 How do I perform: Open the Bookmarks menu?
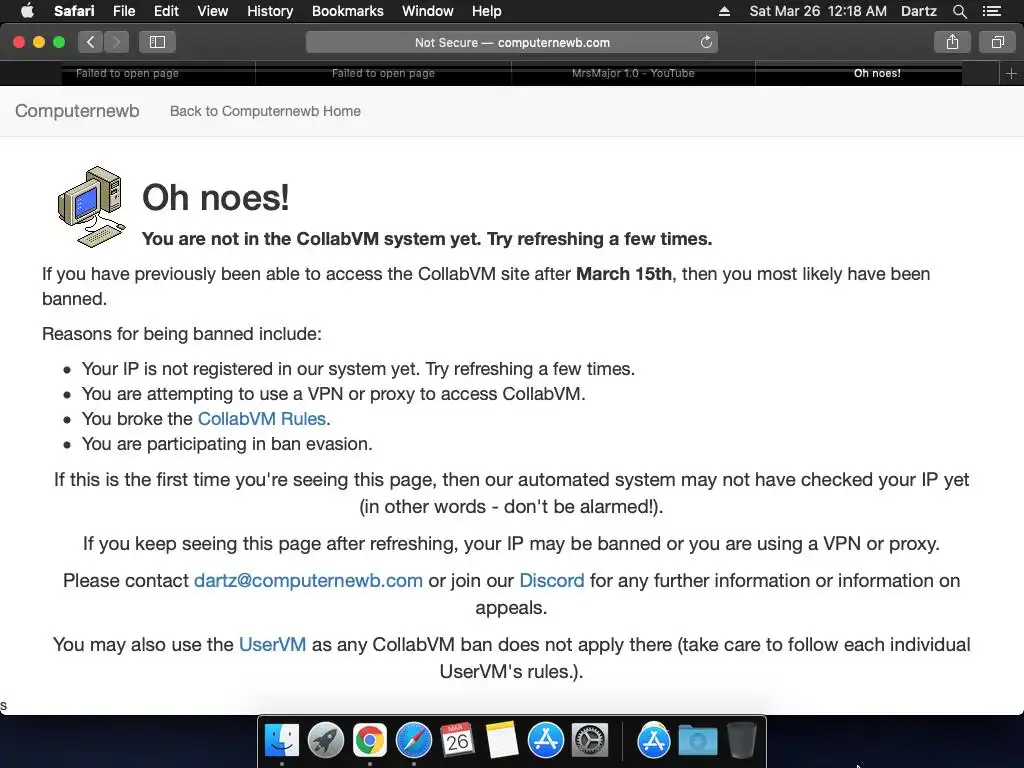pos(347,11)
